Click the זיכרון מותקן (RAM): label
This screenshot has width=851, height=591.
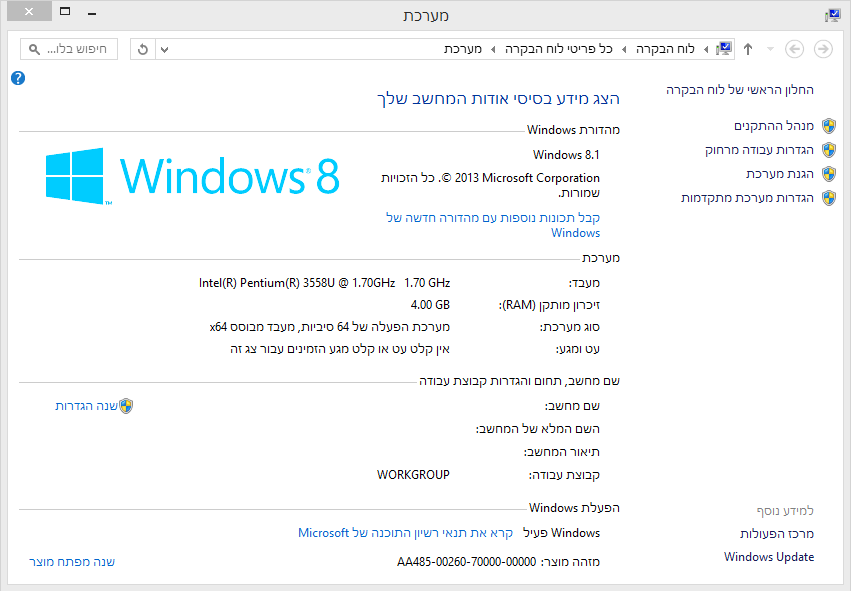(x=549, y=305)
